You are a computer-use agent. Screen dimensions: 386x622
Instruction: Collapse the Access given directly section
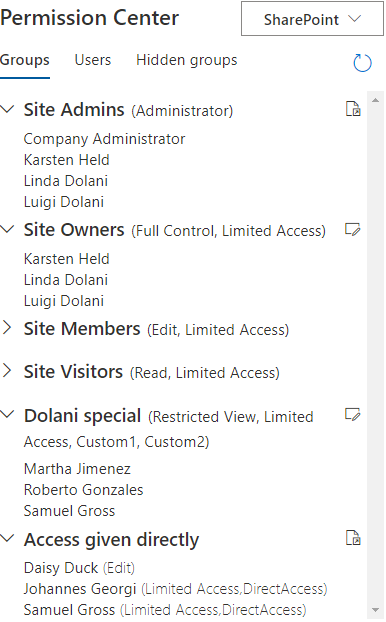pos(7,538)
